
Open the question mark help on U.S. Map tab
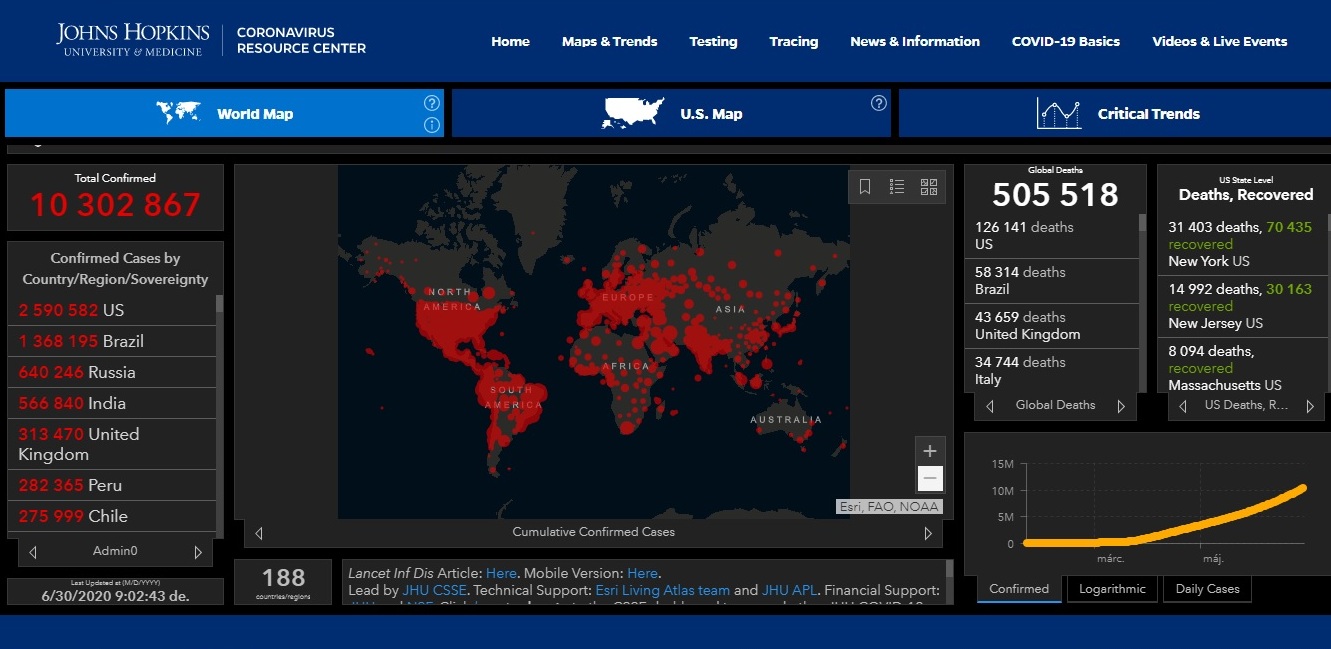879,102
